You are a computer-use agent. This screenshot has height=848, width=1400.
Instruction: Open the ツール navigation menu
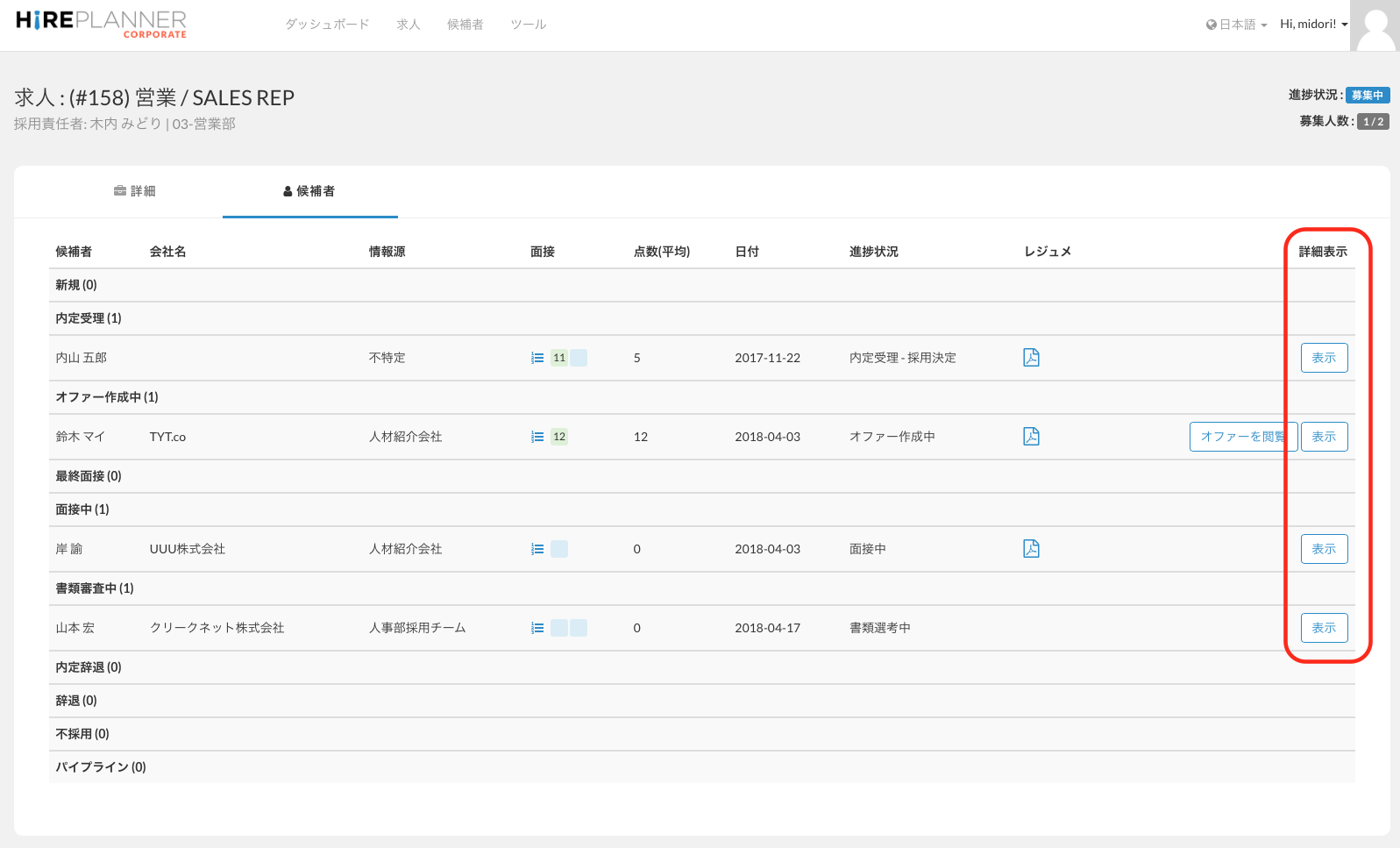528,25
